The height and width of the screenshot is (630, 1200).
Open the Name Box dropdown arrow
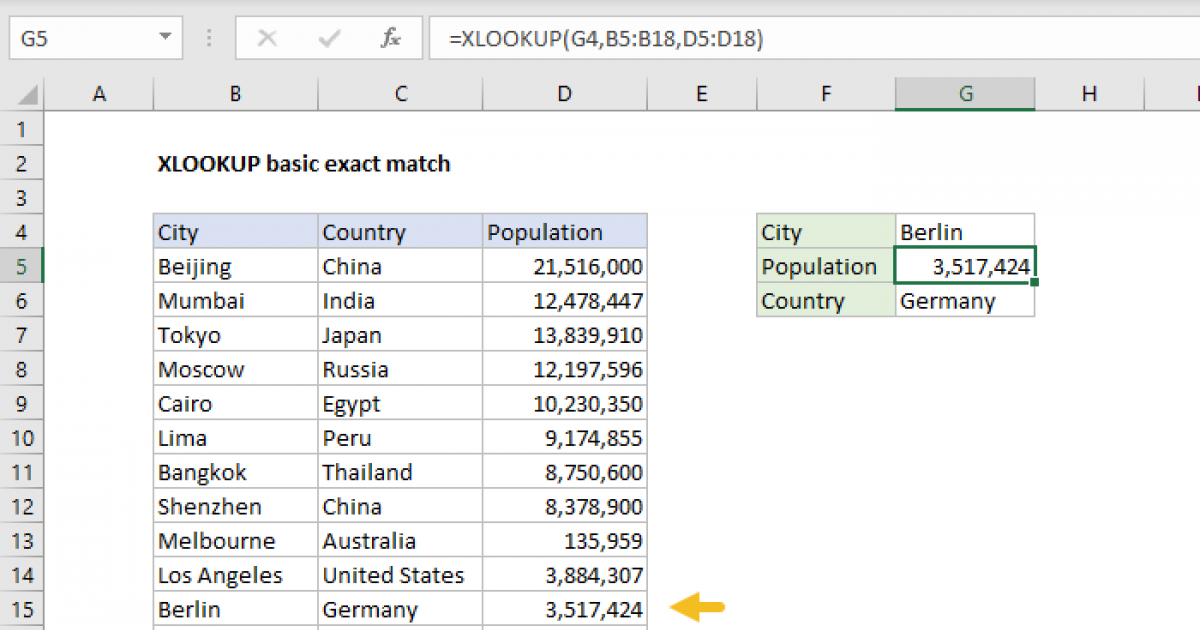coord(164,39)
